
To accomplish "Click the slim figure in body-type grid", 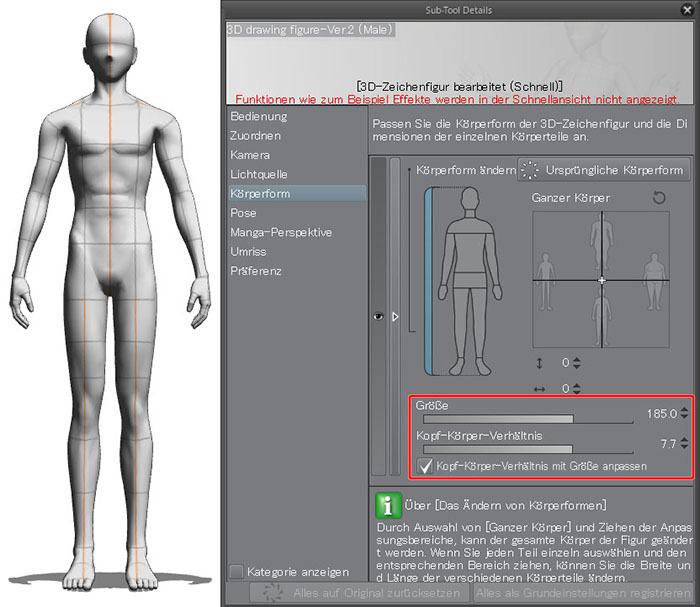I will coord(545,282).
